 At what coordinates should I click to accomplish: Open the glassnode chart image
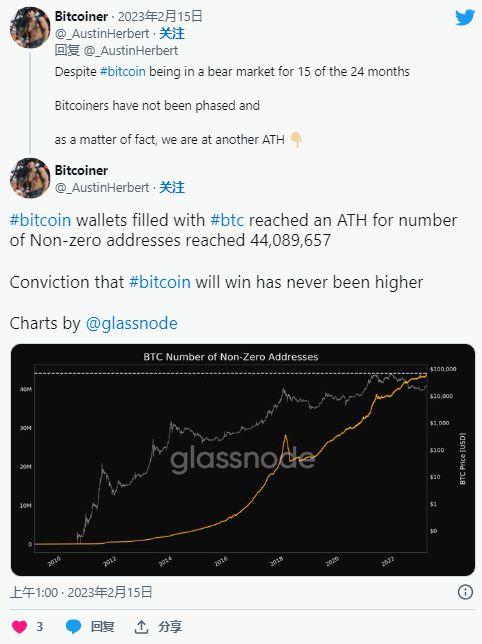[x=243, y=460]
